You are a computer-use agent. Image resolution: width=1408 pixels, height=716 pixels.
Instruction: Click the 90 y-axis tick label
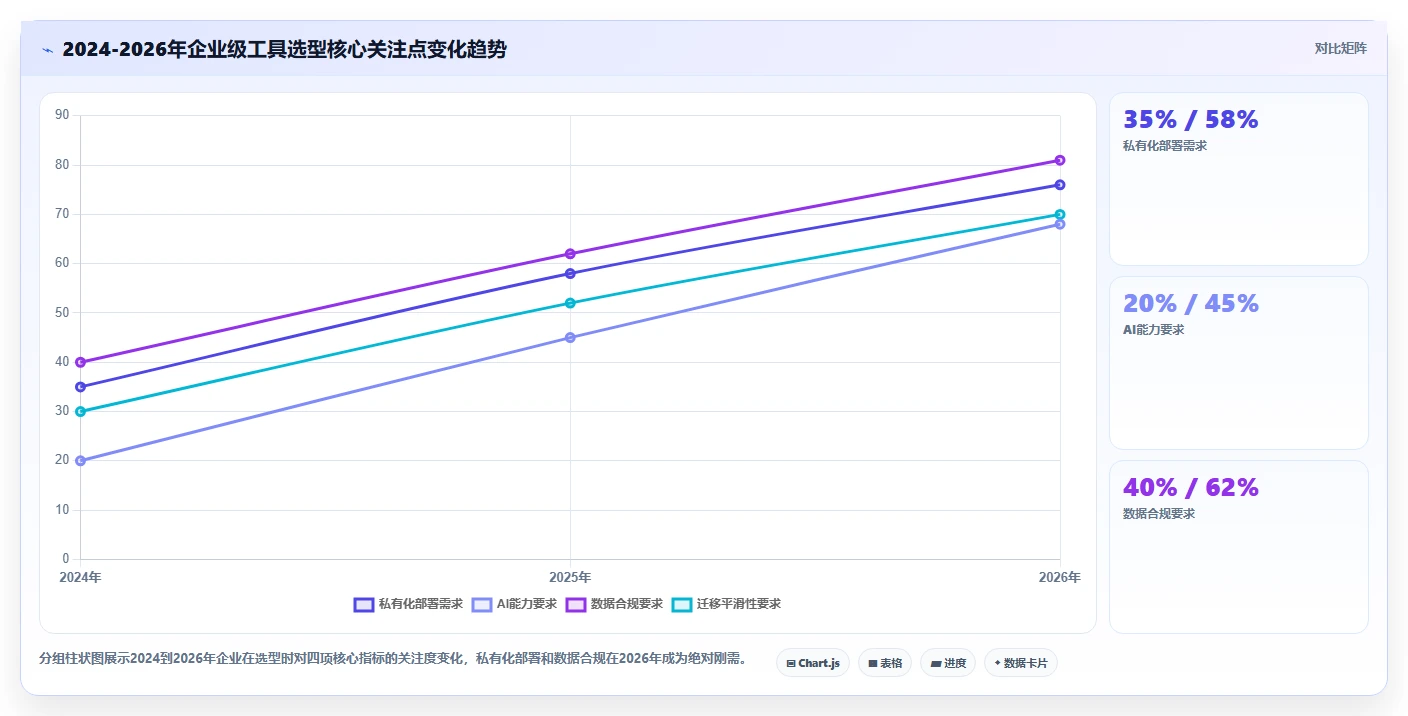[x=62, y=115]
